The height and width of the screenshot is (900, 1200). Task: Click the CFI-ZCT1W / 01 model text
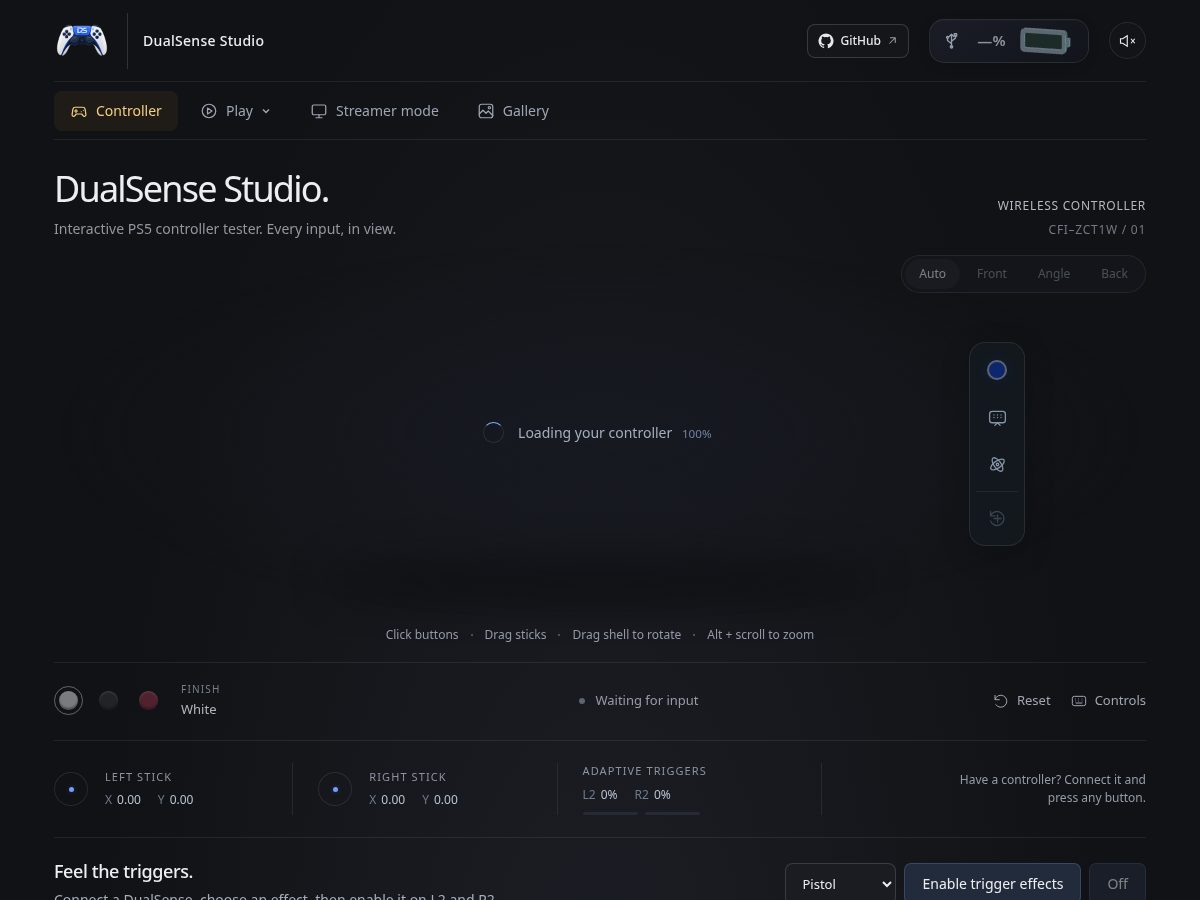1097,230
